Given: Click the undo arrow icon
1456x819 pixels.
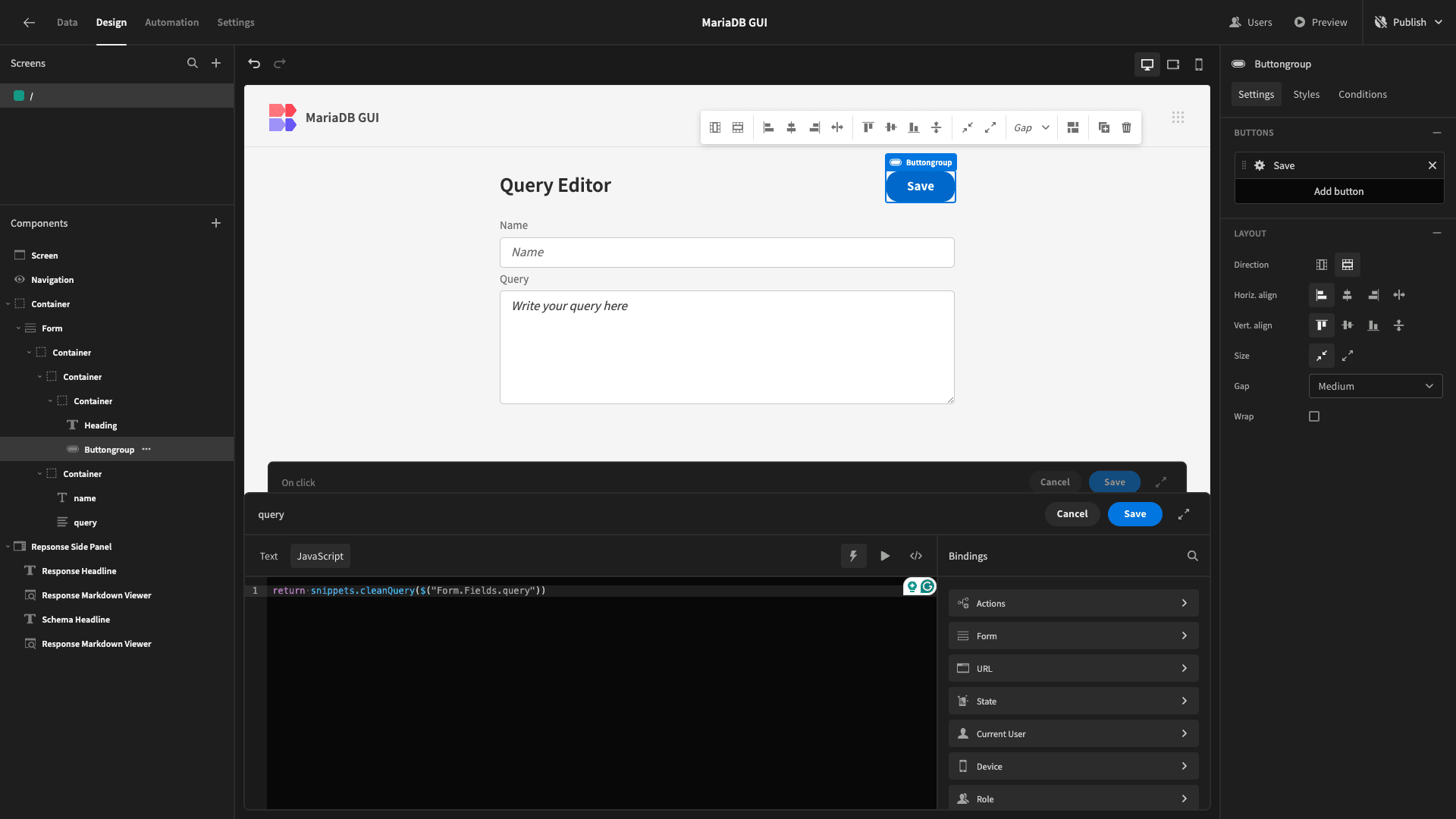Looking at the screenshot, I should 254,64.
